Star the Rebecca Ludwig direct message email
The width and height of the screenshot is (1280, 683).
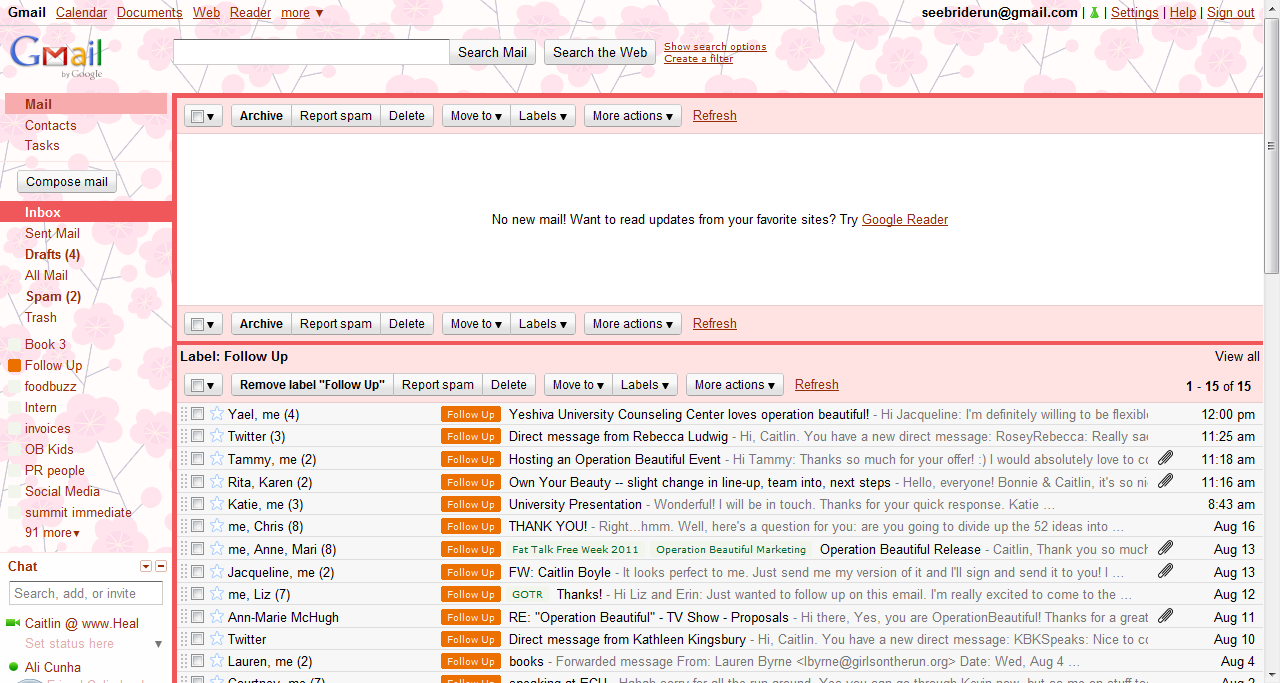point(217,436)
